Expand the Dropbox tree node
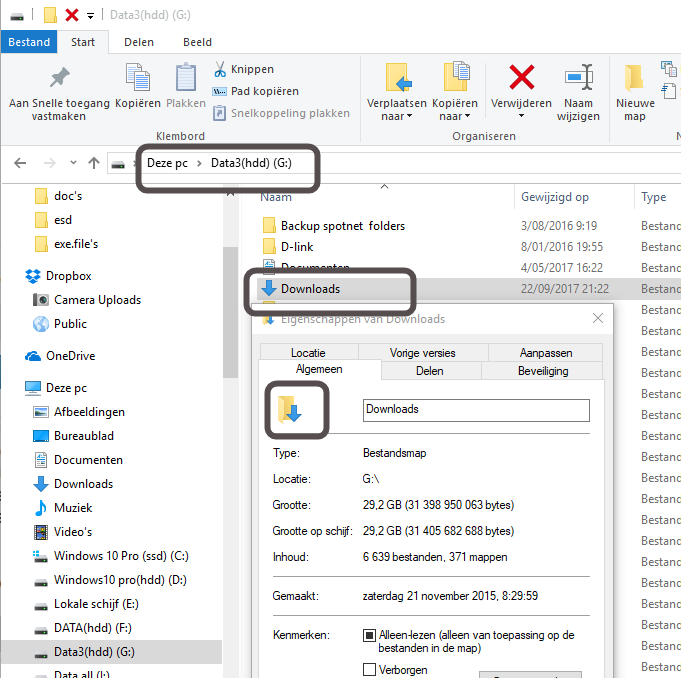 pos(12,276)
